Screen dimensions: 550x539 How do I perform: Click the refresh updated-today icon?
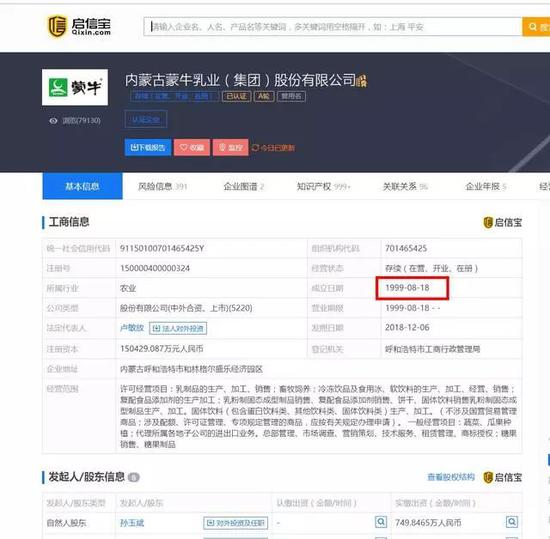(x=255, y=148)
